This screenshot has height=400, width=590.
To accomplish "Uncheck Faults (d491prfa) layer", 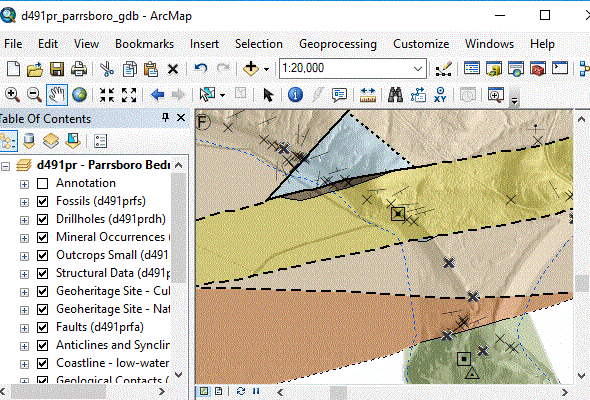I will pyautogui.click(x=43, y=327).
